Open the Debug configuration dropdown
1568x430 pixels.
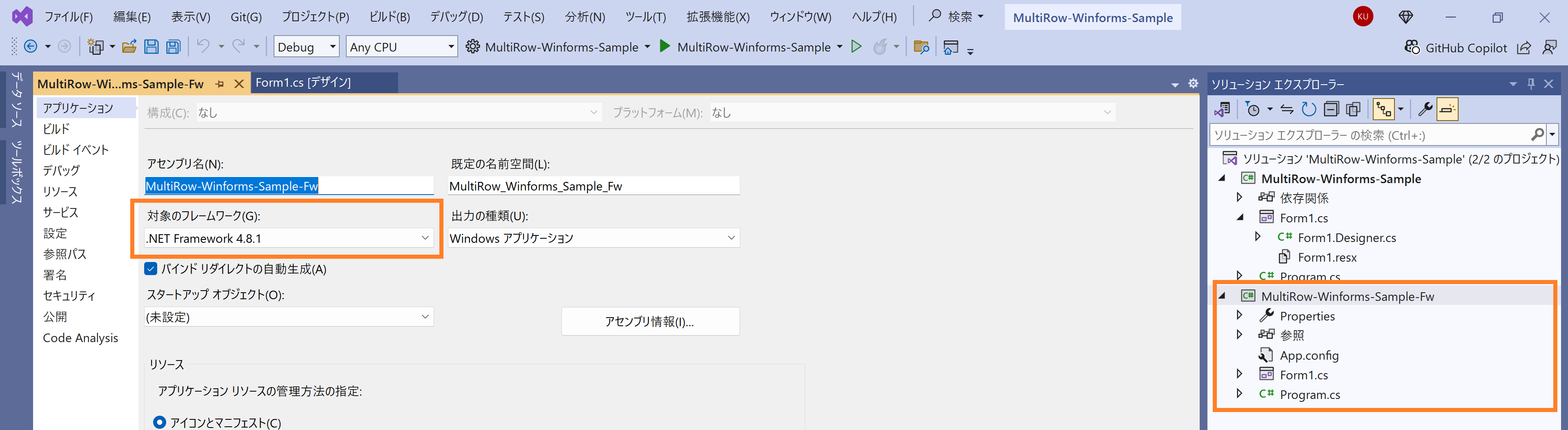(x=306, y=47)
